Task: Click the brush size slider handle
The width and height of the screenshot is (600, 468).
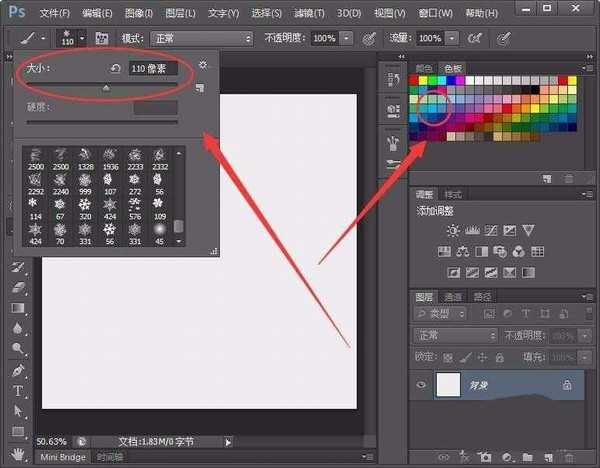Action: click(107, 87)
